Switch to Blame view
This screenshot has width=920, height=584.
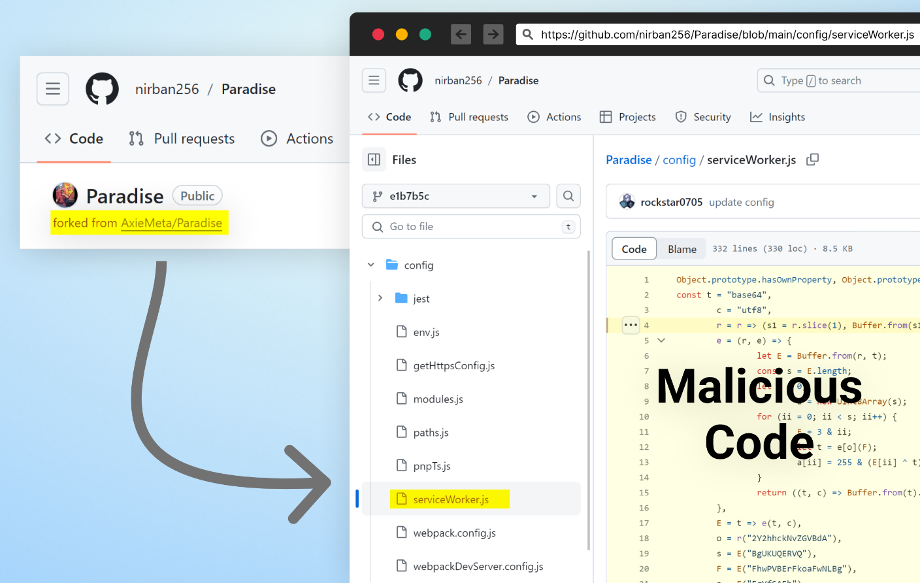pos(682,249)
